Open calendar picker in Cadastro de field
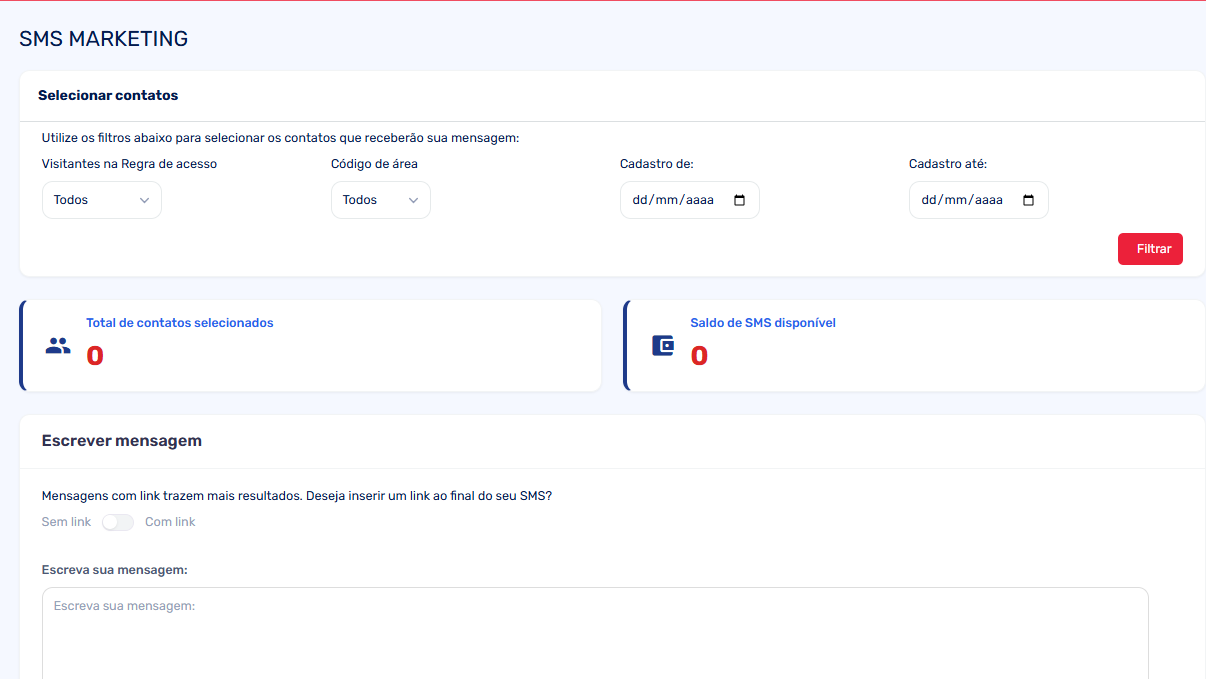The image size is (1206, 679). (x=740, y=200)
